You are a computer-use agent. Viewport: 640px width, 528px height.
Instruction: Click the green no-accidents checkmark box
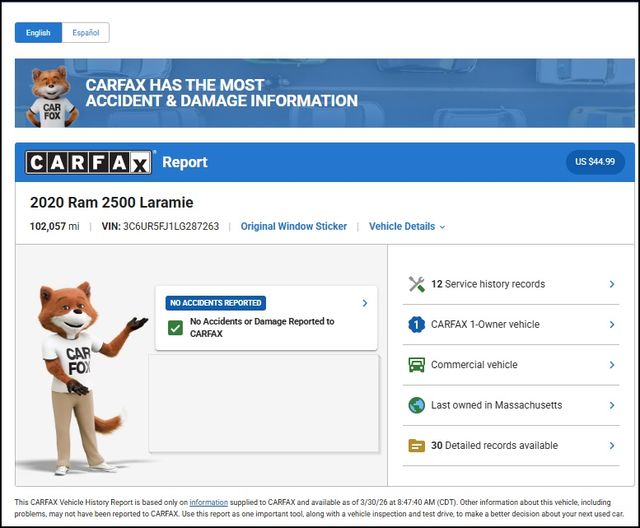(x=175, y=328)
